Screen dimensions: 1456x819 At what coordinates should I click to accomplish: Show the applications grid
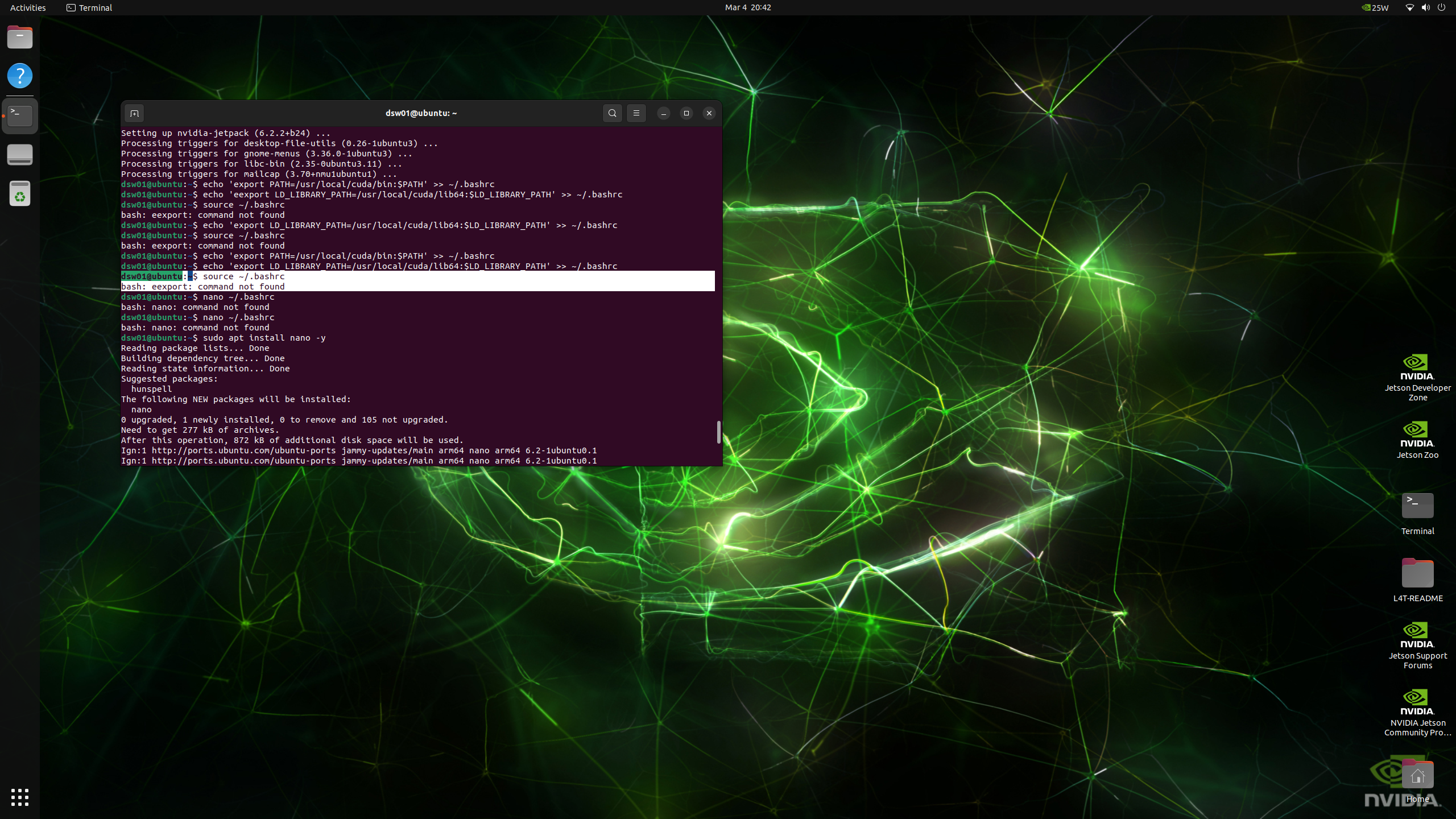point(20,797)
